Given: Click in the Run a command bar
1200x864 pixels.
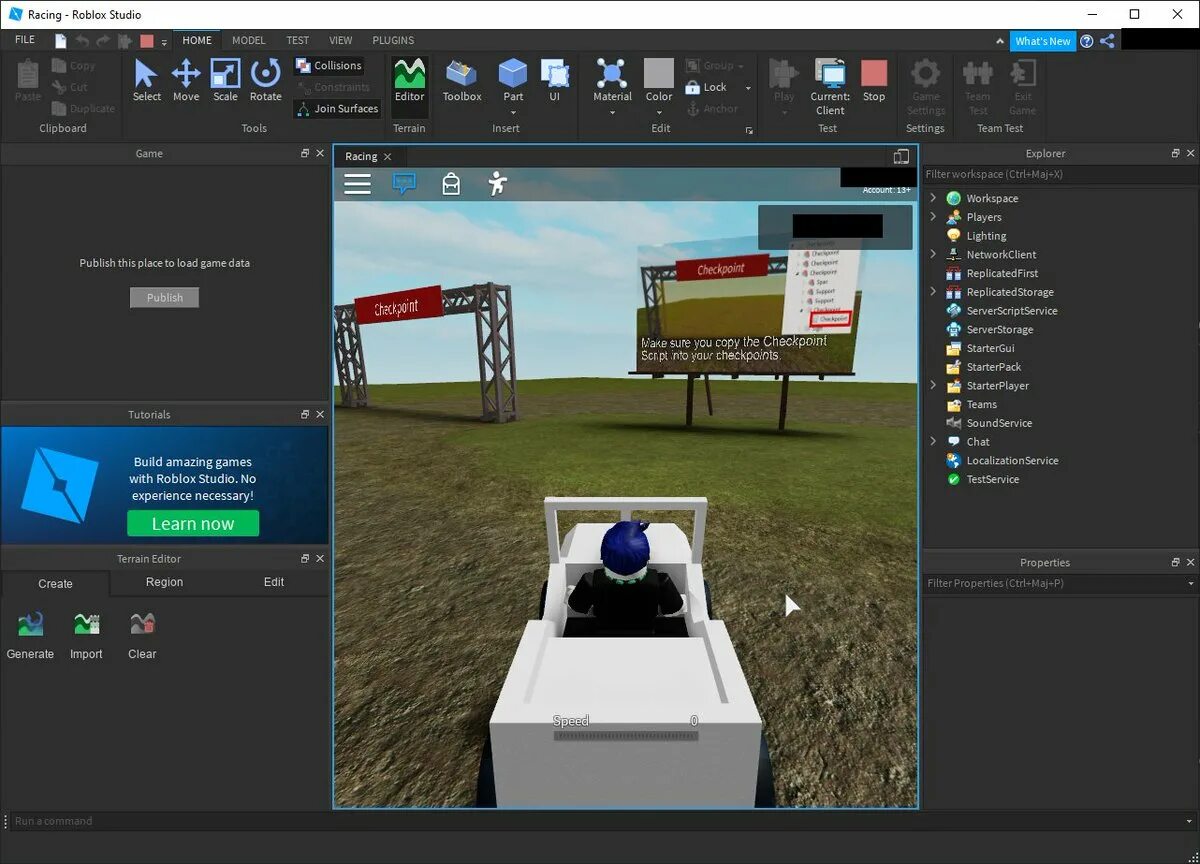Looking at the screenshot, I should point(600,821).
